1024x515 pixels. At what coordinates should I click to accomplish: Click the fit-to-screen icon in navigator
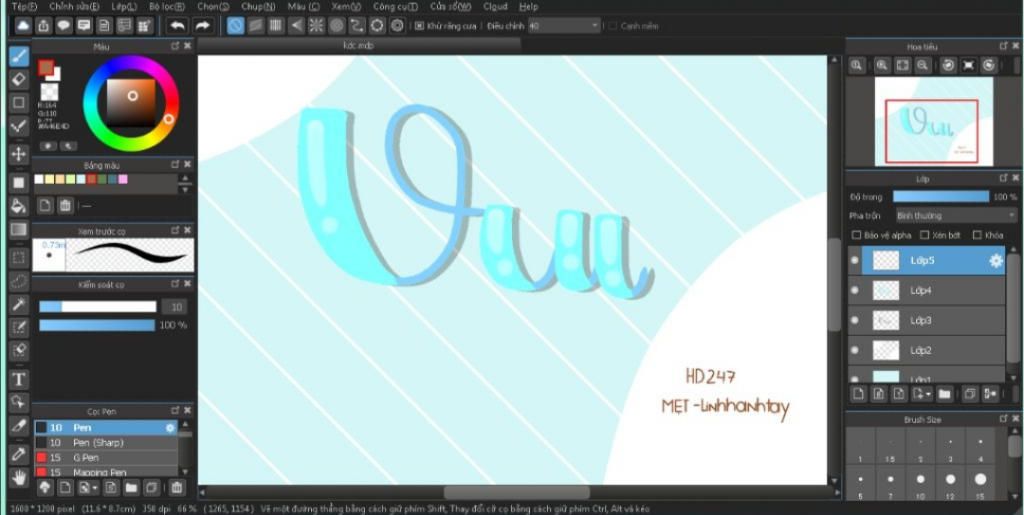pos(903,65)
